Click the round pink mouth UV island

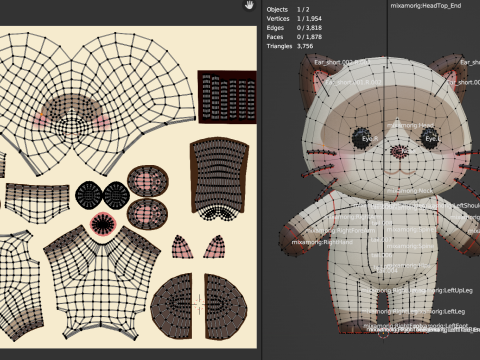103,224
